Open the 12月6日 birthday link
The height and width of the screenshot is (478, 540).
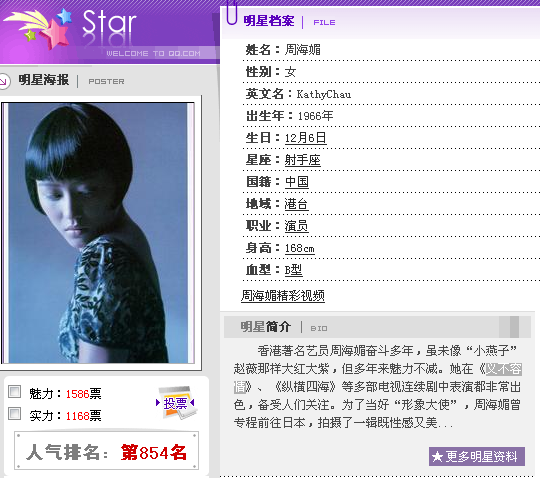click(x=305, y=138)
